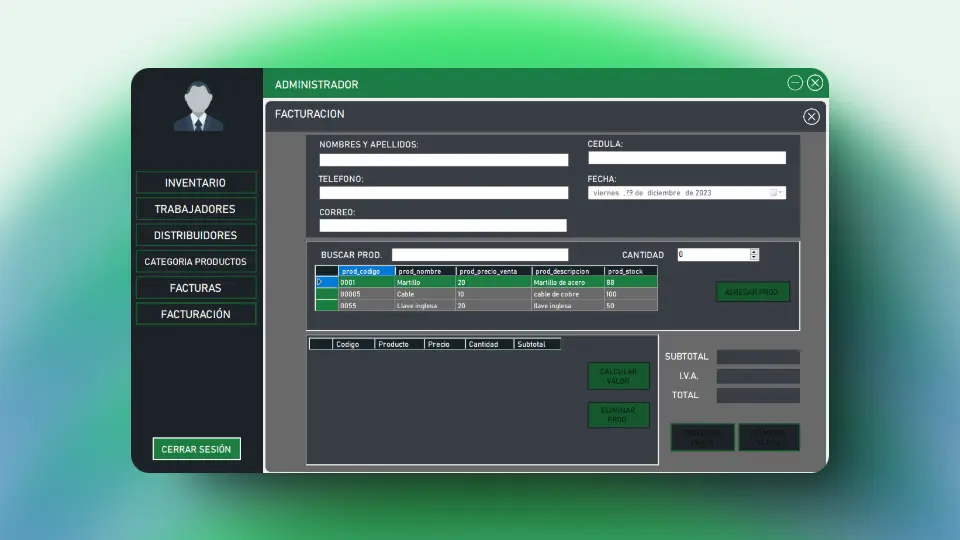Click the Cantidad header in invoice grid
This screenshot has width=960, height=540.
coord(489,344)
